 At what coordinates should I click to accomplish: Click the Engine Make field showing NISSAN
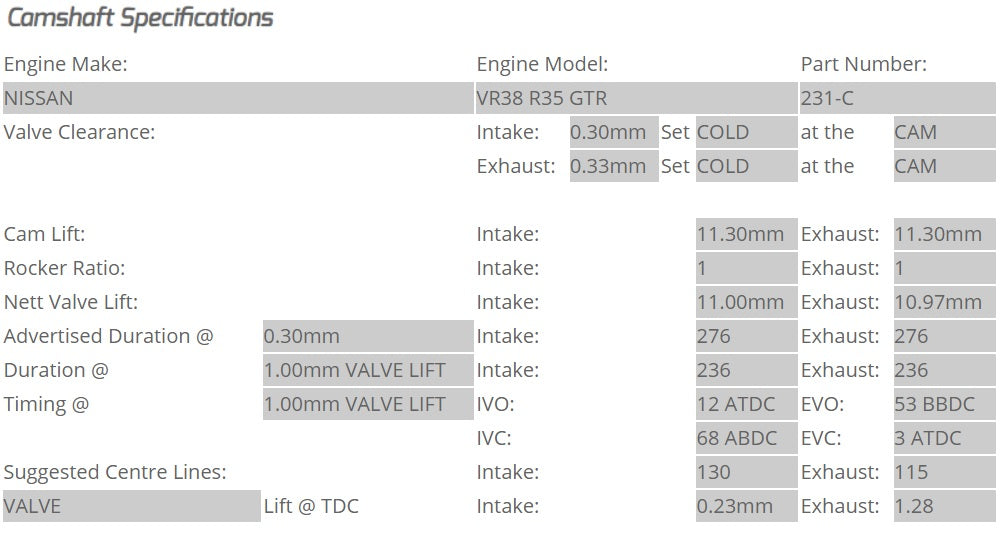(237, 99)
